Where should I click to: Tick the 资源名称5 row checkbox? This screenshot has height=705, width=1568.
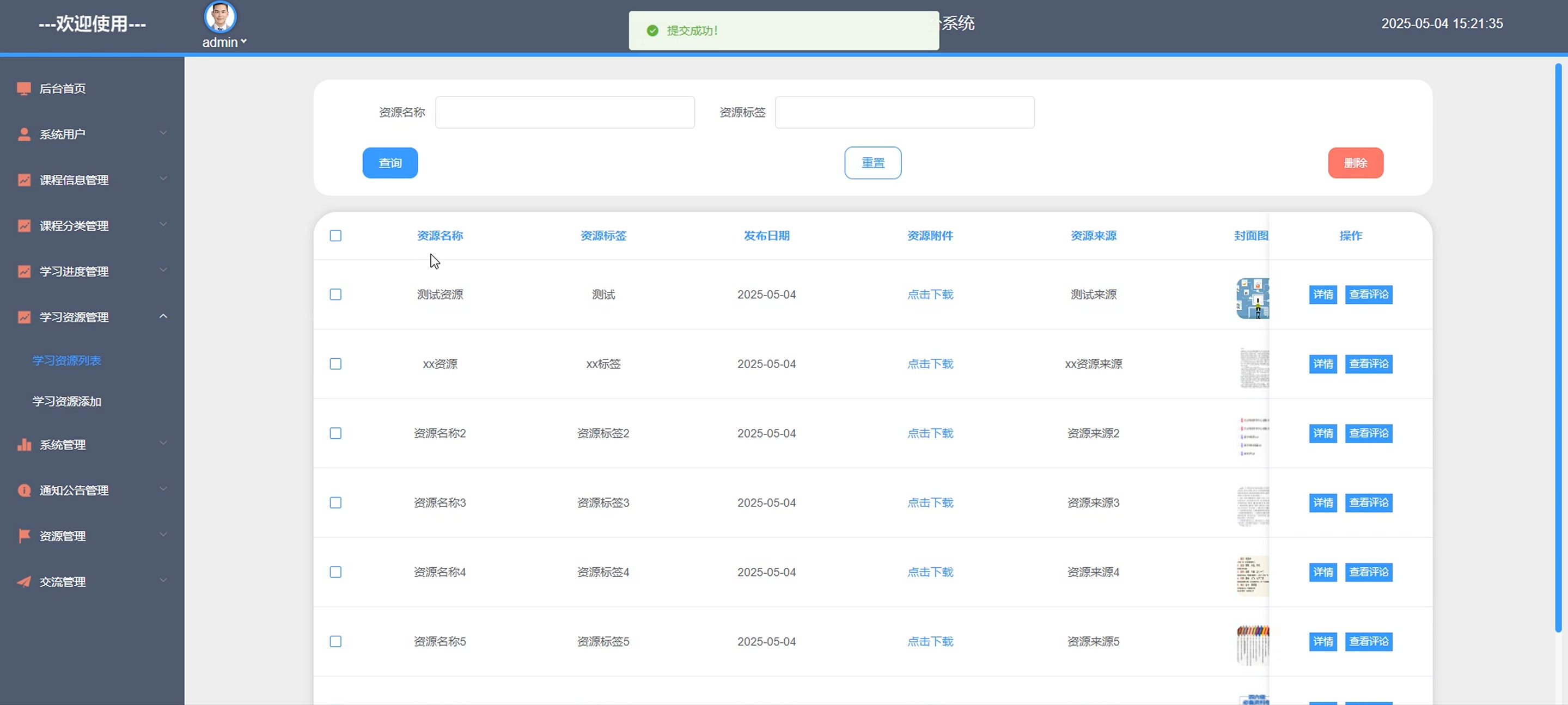(335, 641)
